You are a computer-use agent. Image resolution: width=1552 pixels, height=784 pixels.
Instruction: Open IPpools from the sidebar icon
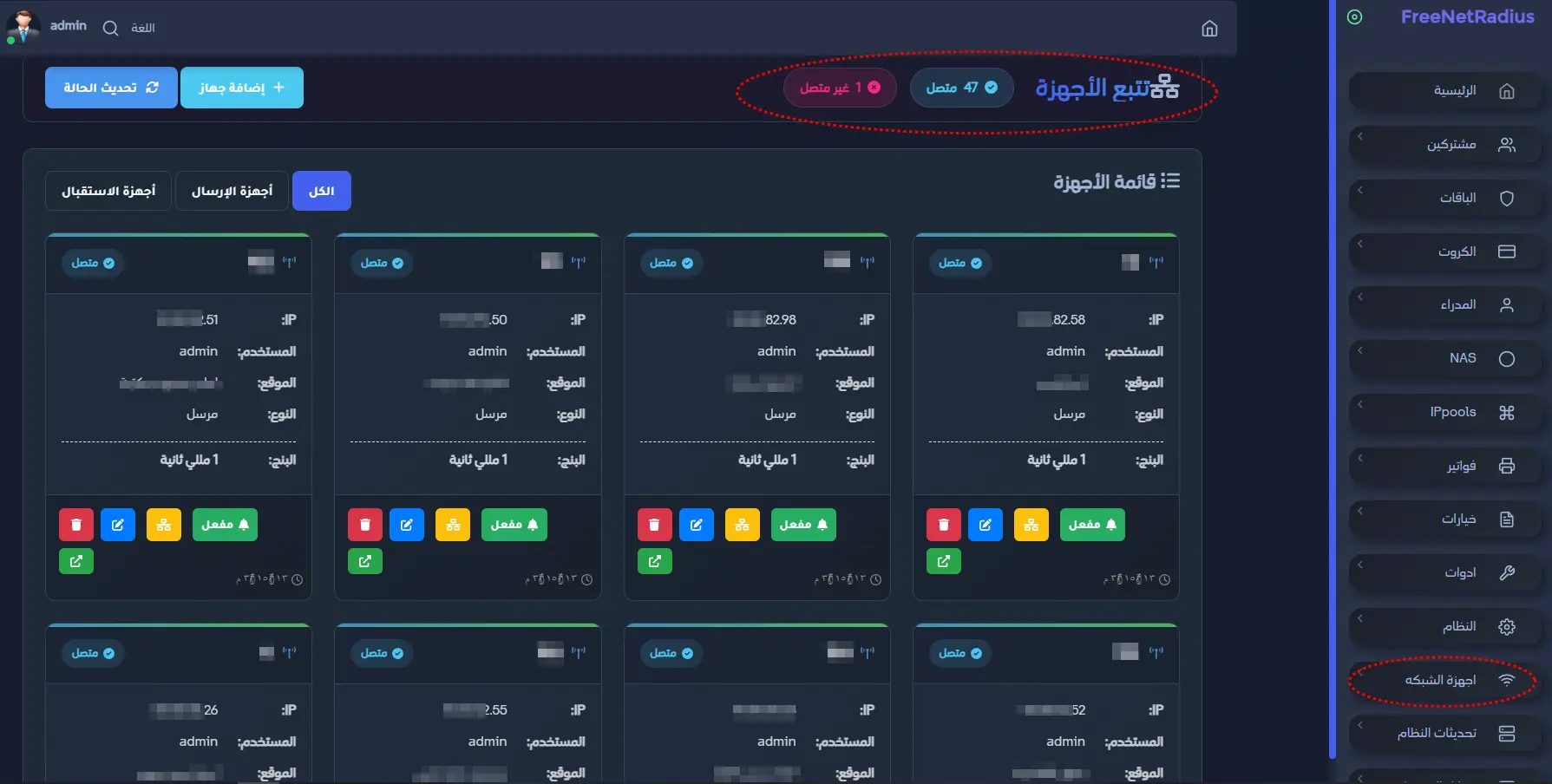[1509, 412]
